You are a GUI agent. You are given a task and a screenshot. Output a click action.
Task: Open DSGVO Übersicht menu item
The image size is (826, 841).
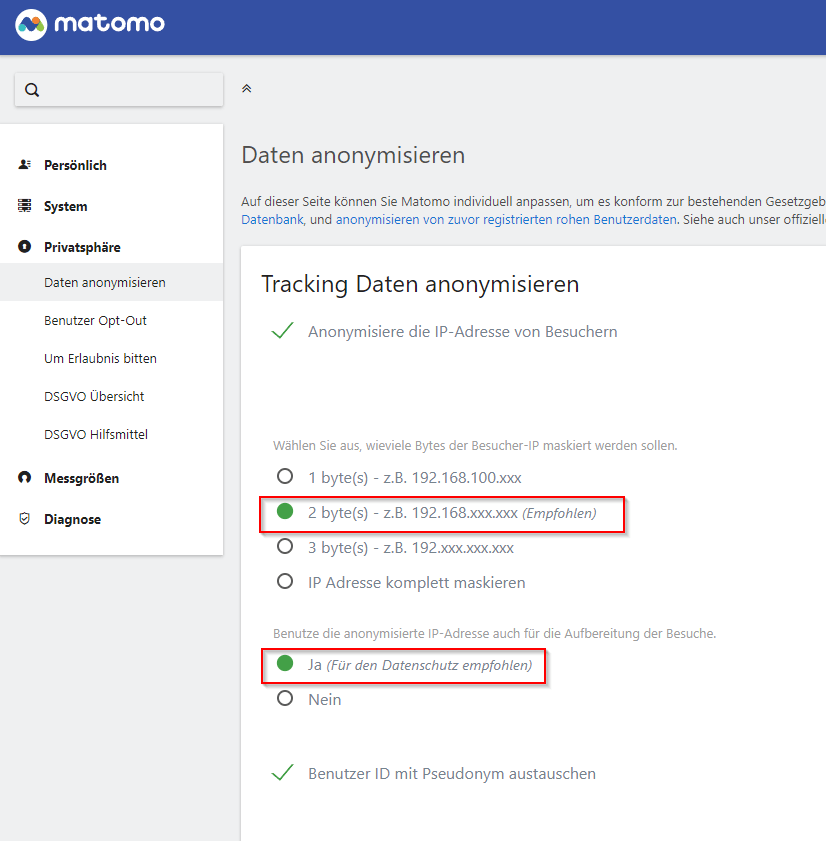point(94,397)
